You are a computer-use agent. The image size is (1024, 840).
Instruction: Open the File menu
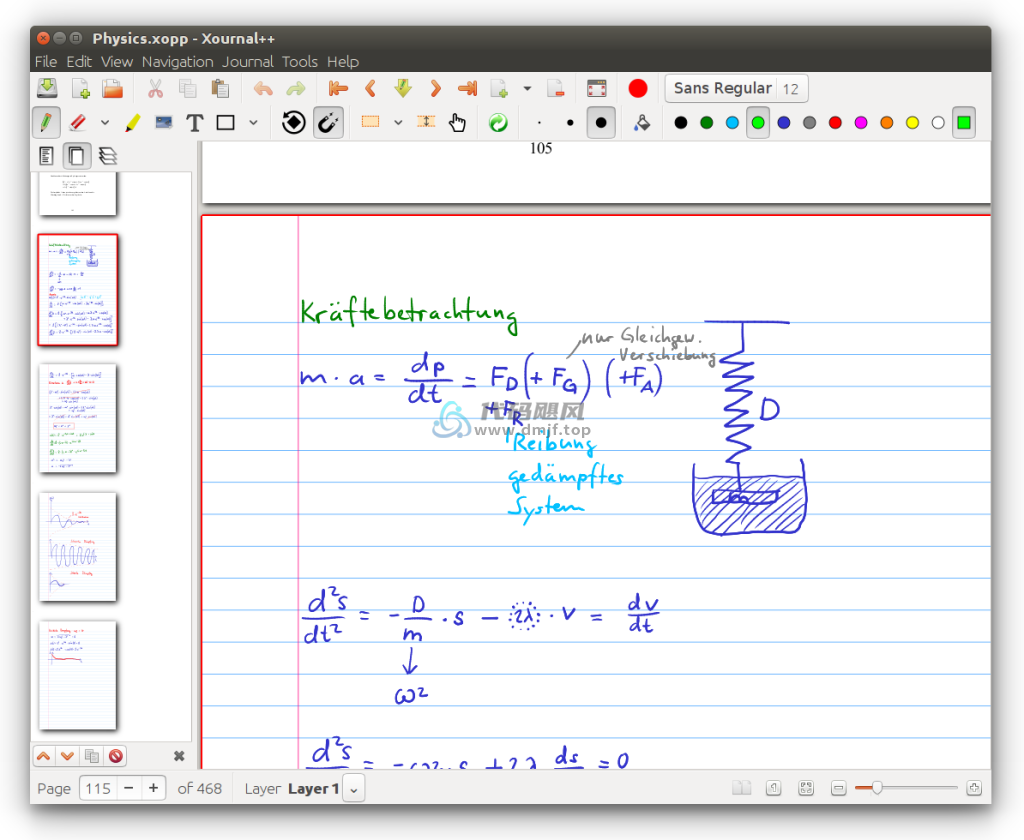46,61
